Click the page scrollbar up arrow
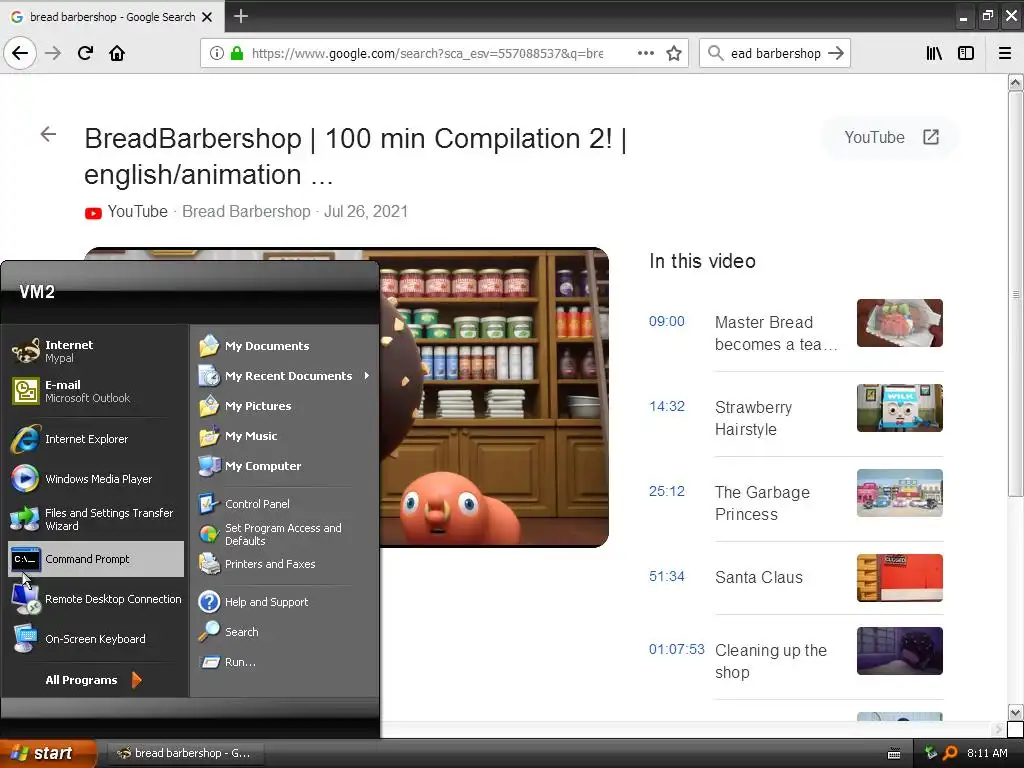Image resolution: width=1024 pixels, height=768 pixels. tap(1015, 82)
